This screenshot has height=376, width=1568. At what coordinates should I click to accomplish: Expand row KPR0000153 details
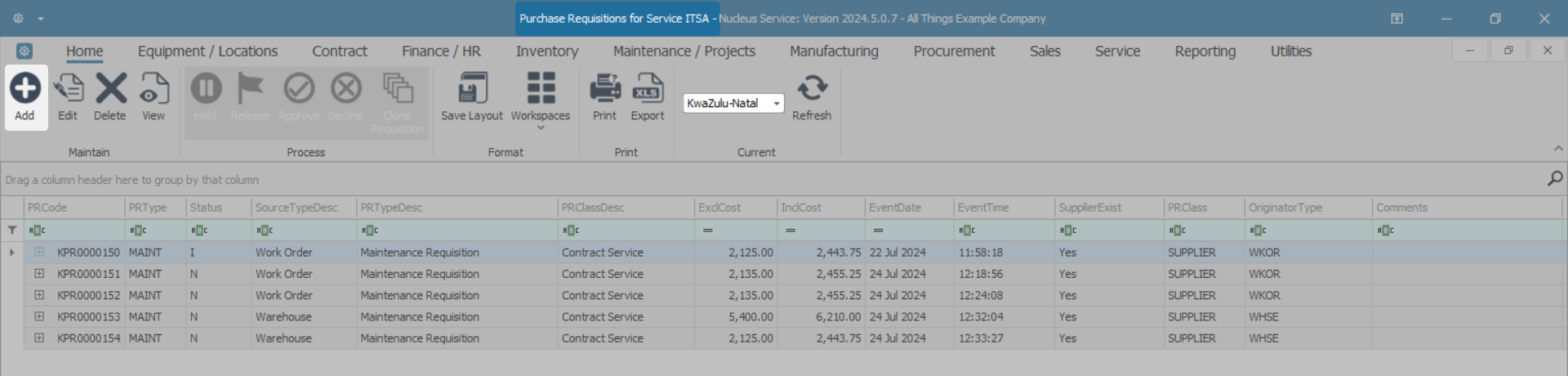point(39,316)
